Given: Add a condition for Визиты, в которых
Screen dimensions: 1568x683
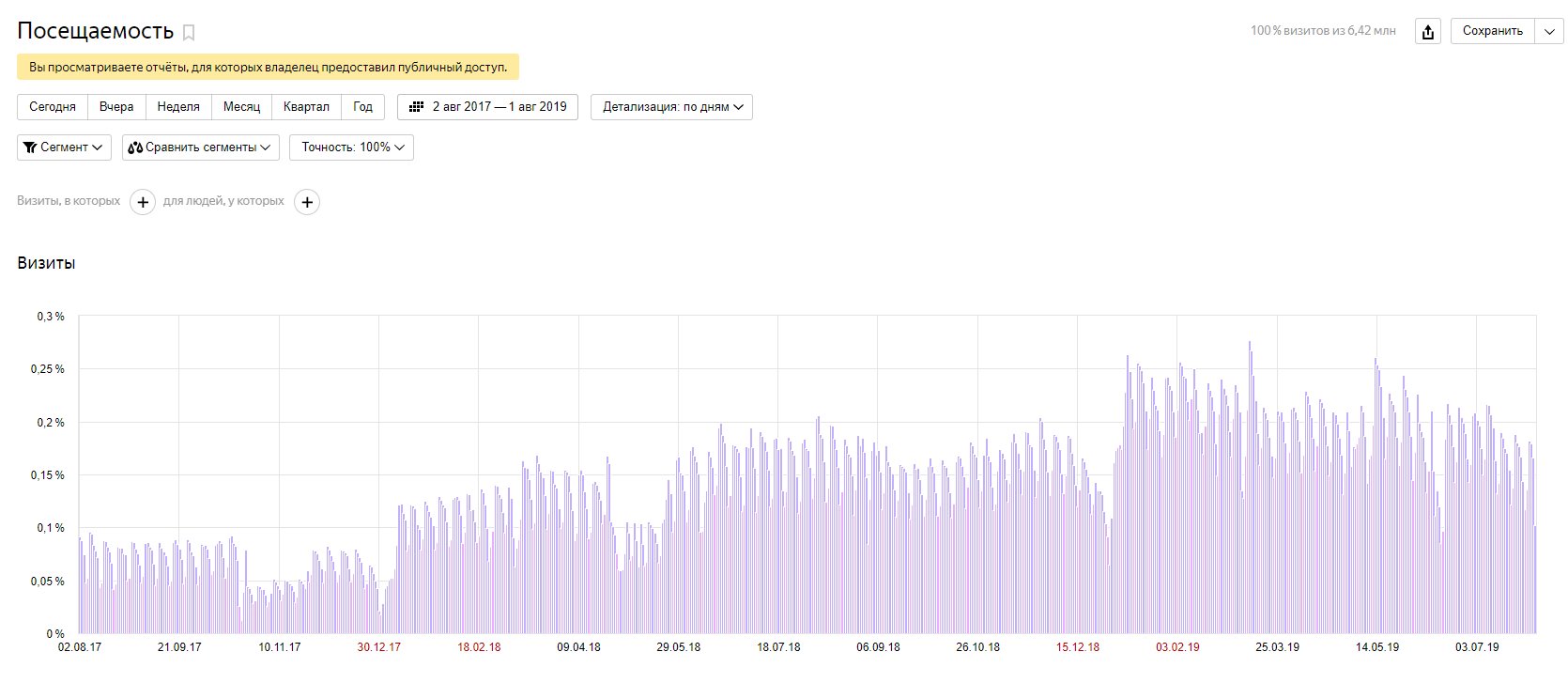Looking at the screenshot, I should tap(143, 202).
